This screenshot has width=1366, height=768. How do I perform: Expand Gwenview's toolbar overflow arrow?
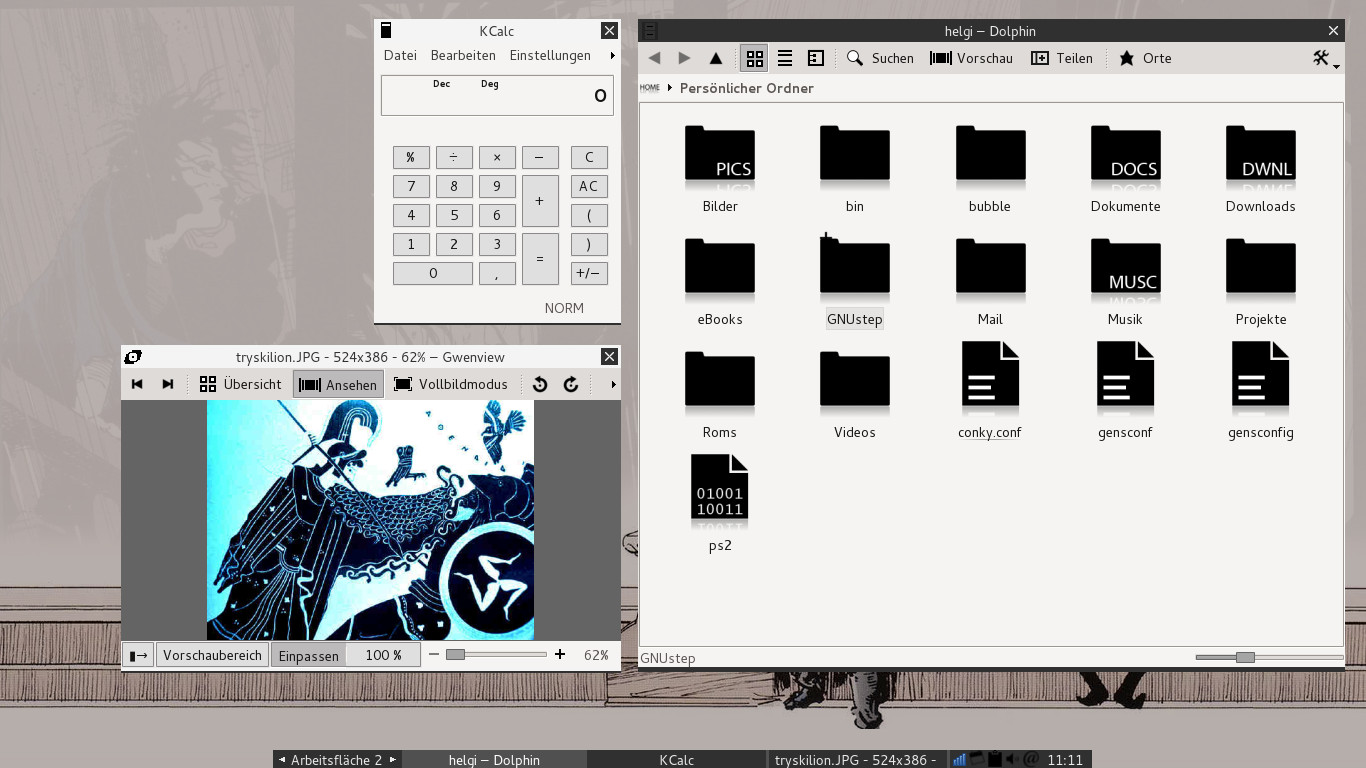point(613,384)
